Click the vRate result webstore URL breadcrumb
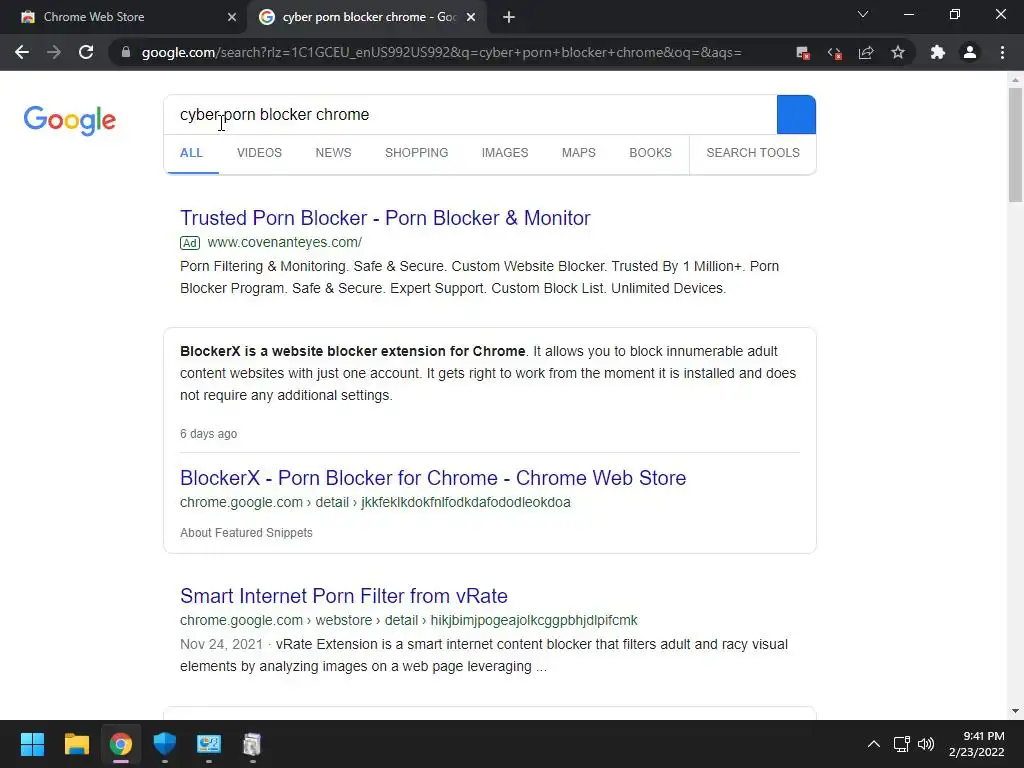The width and height of the screenshot is (1024, 768). tap(409, 620)
